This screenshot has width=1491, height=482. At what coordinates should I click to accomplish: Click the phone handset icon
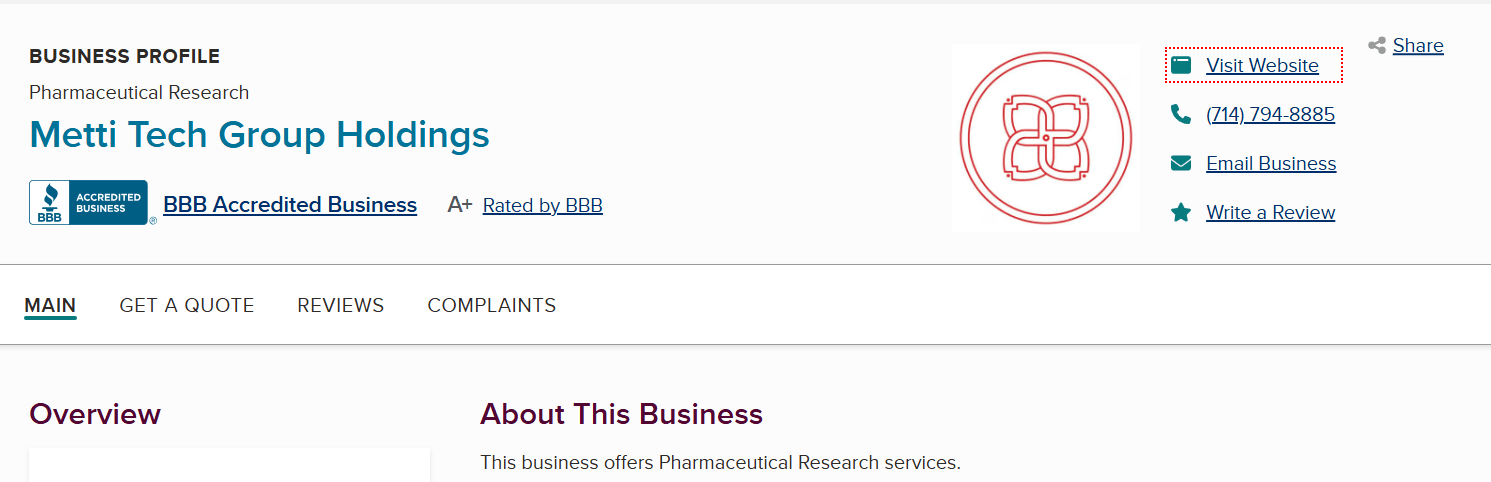pos(1181,115)
